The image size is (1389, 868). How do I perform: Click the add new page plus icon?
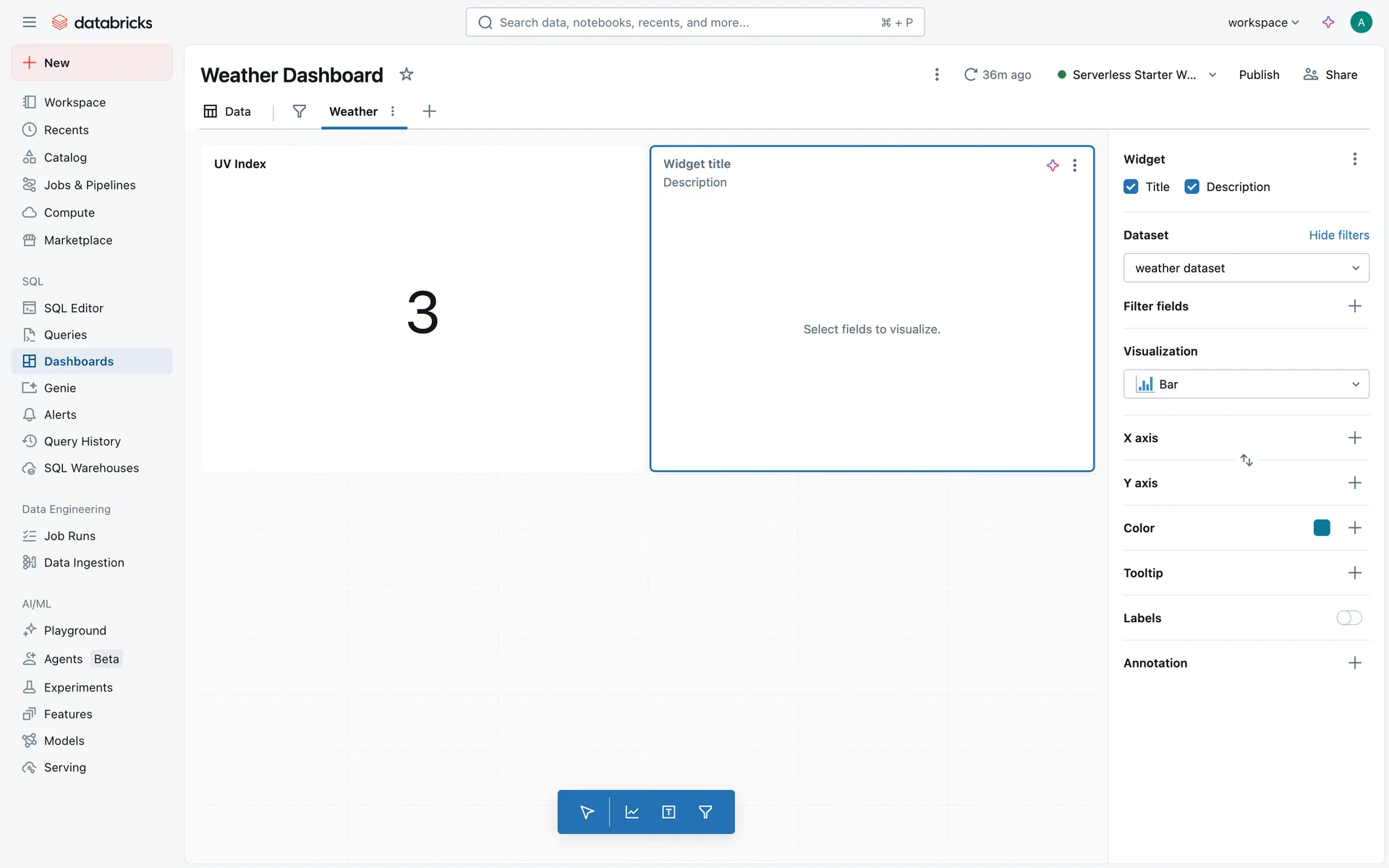(x=429, y=111)
